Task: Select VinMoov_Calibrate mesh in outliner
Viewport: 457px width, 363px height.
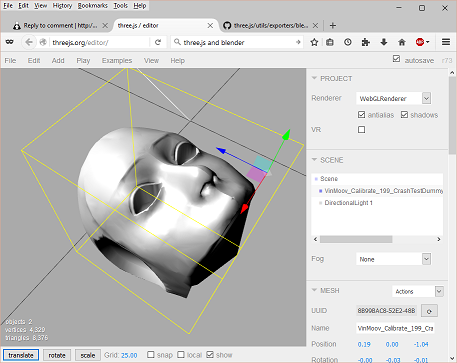Action: pyautogui.click(x=377, y=191)
